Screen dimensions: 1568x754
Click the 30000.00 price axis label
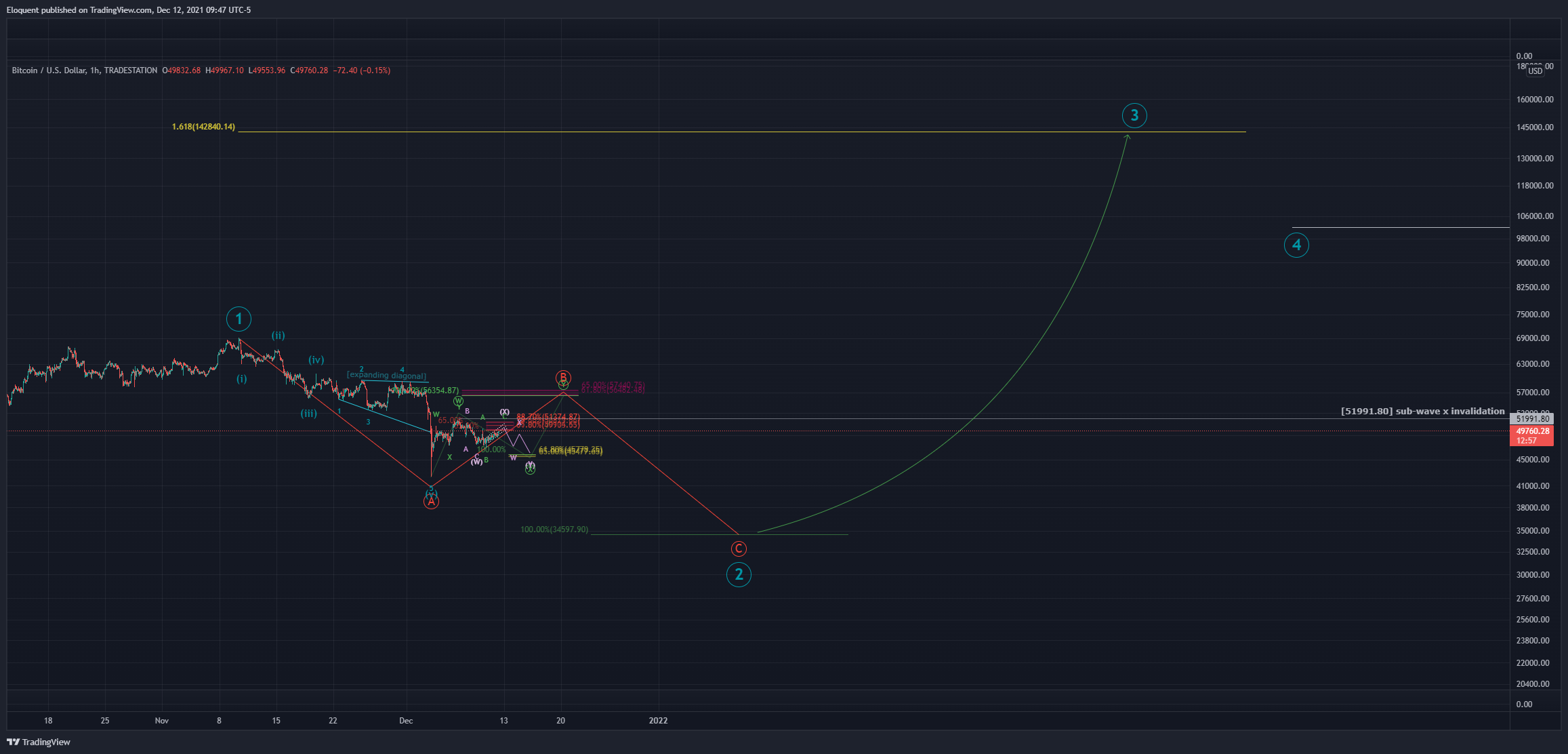pyautogui.click(x=1533, y=575)
